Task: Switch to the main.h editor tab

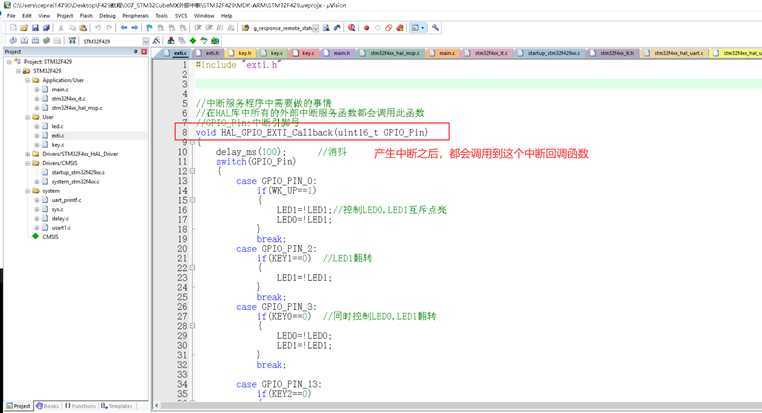Action: coord(337,52)
